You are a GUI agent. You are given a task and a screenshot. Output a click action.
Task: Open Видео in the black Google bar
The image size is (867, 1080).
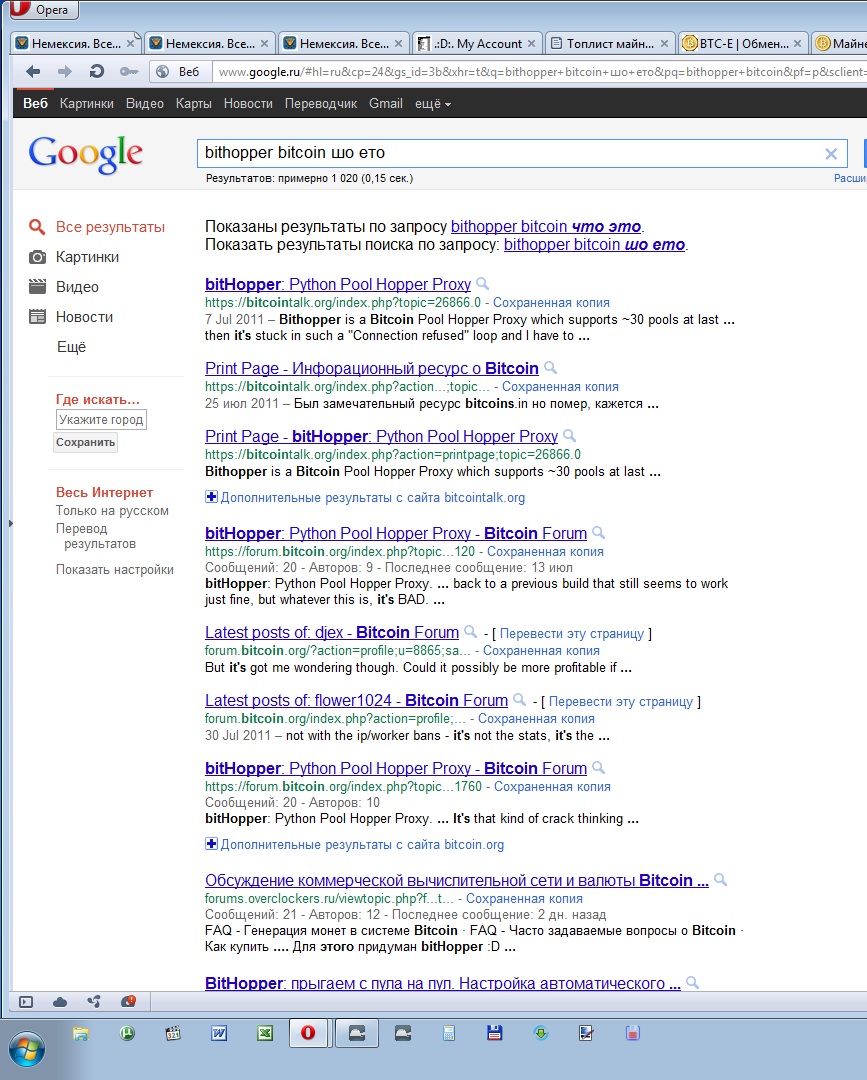145,104
